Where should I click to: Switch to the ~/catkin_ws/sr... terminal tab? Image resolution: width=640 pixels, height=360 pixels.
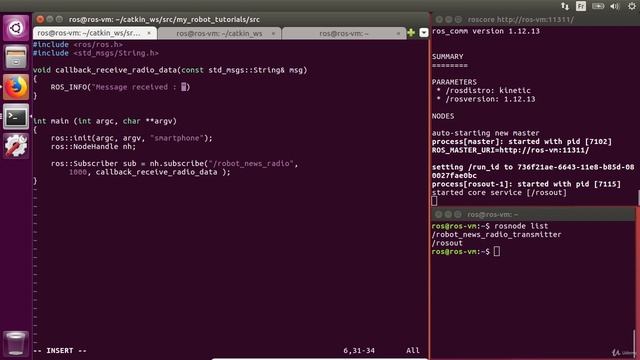[x=95, y=33]
